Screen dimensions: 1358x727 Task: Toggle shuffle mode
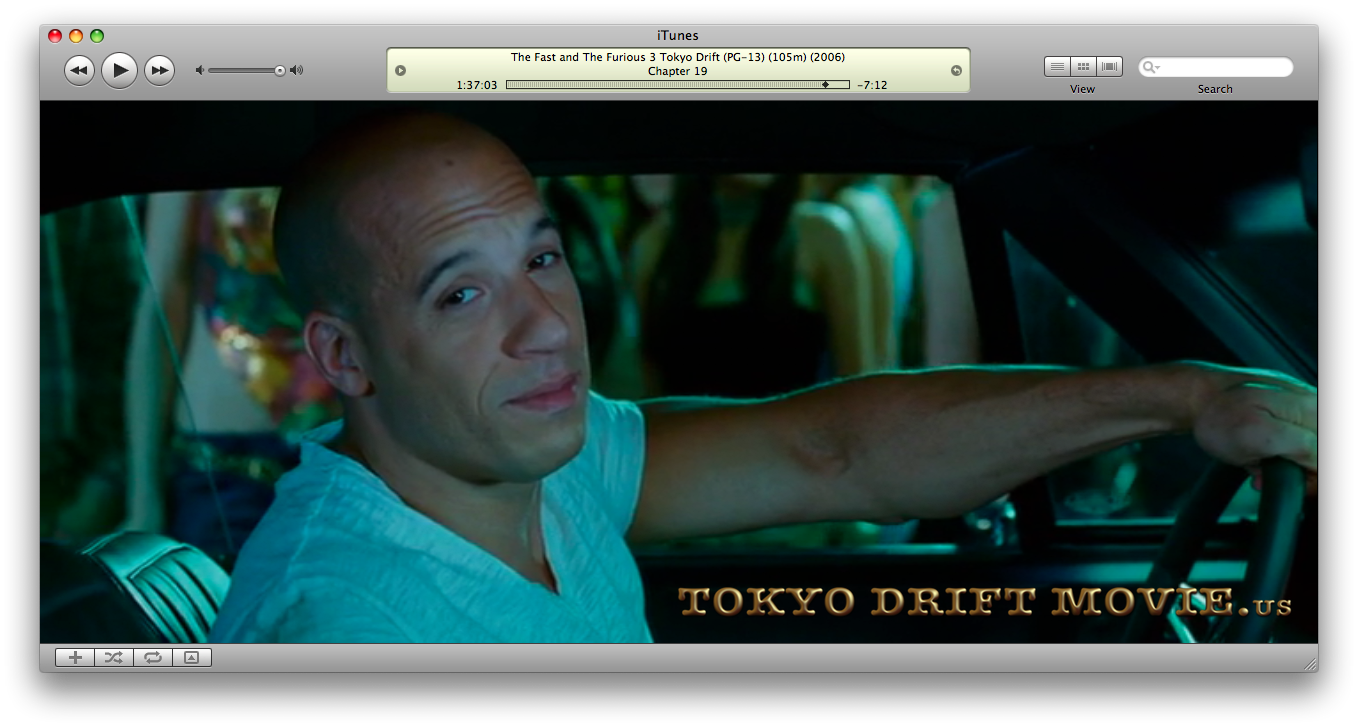[x=114, y=657]
